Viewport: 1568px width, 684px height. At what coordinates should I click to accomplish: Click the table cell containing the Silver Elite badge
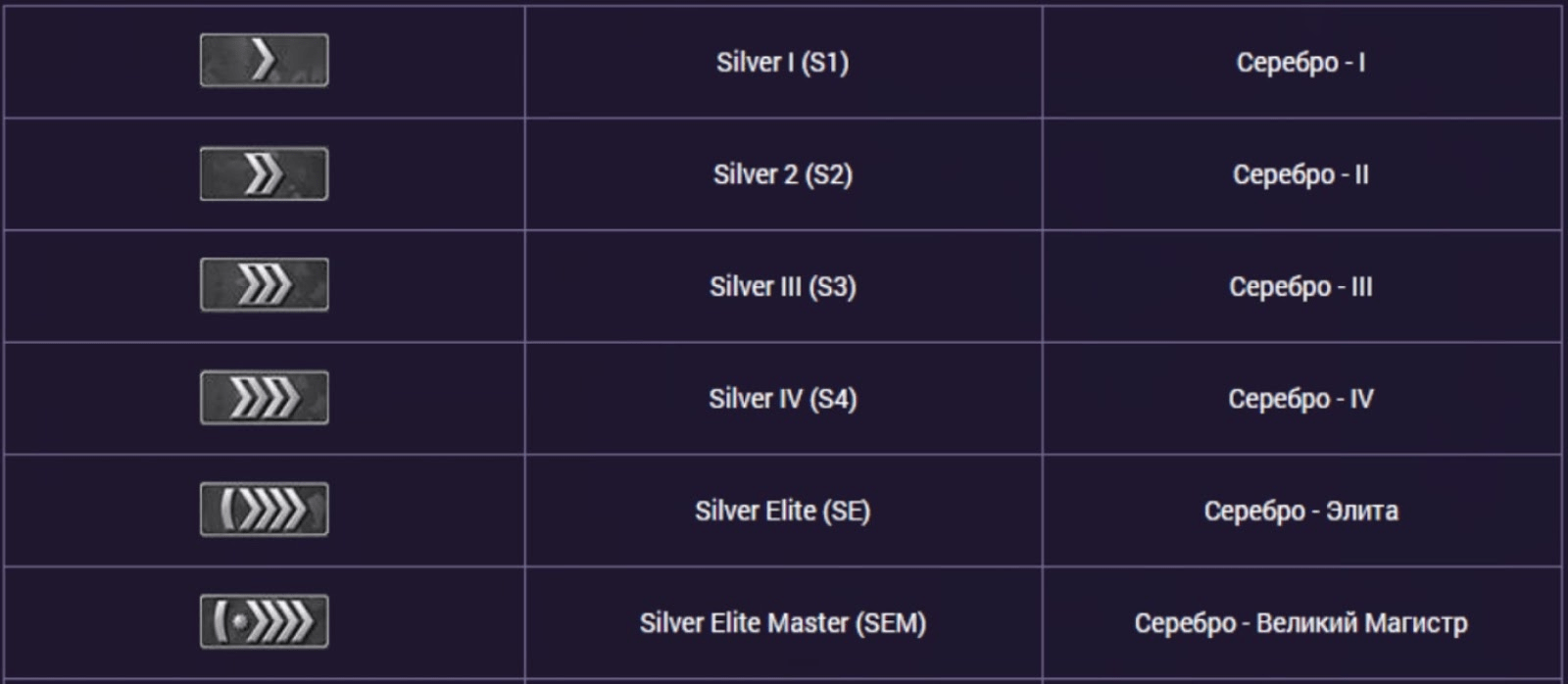point(265,511)
